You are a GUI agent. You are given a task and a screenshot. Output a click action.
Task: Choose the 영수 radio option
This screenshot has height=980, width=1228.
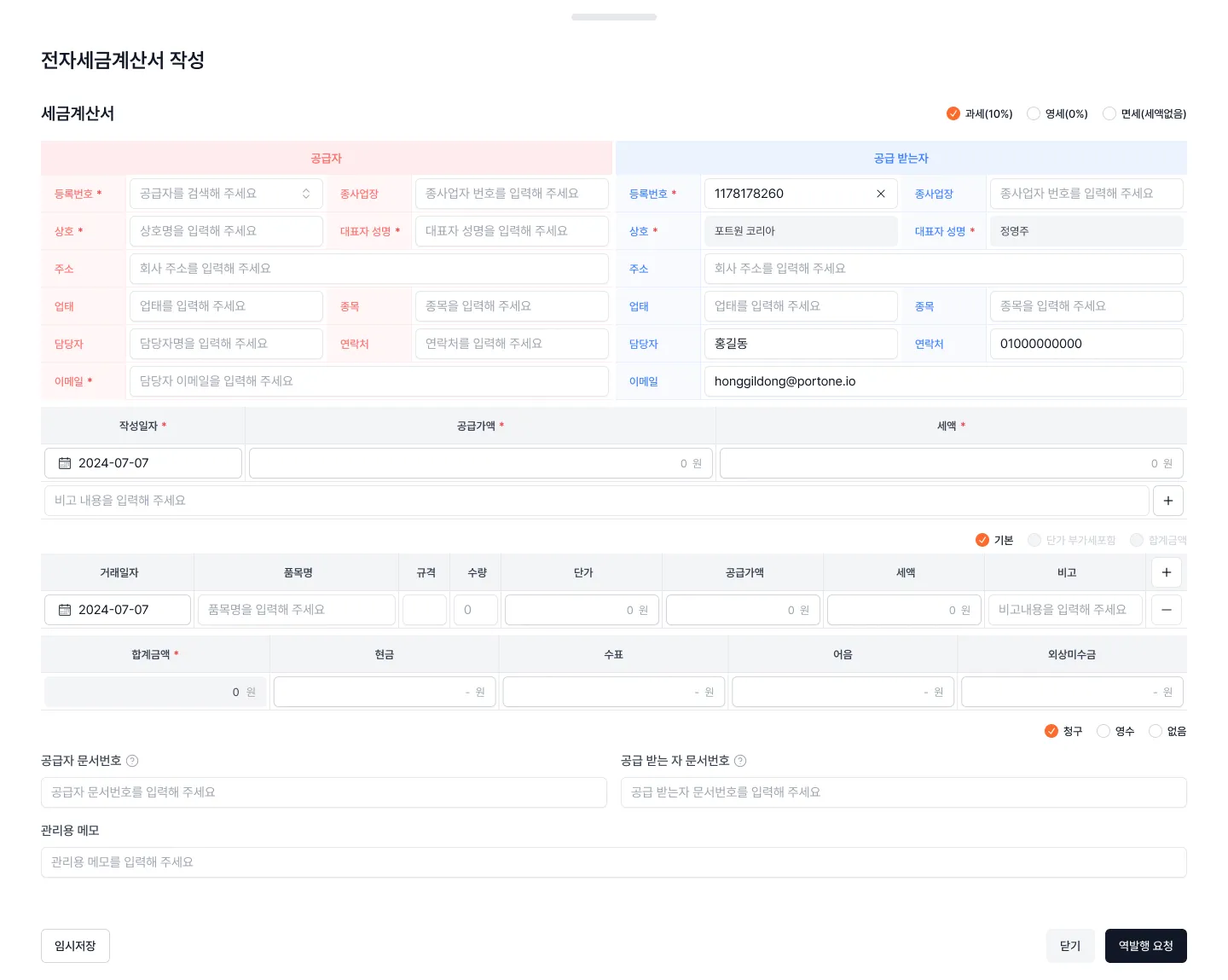click(1103, 731)
